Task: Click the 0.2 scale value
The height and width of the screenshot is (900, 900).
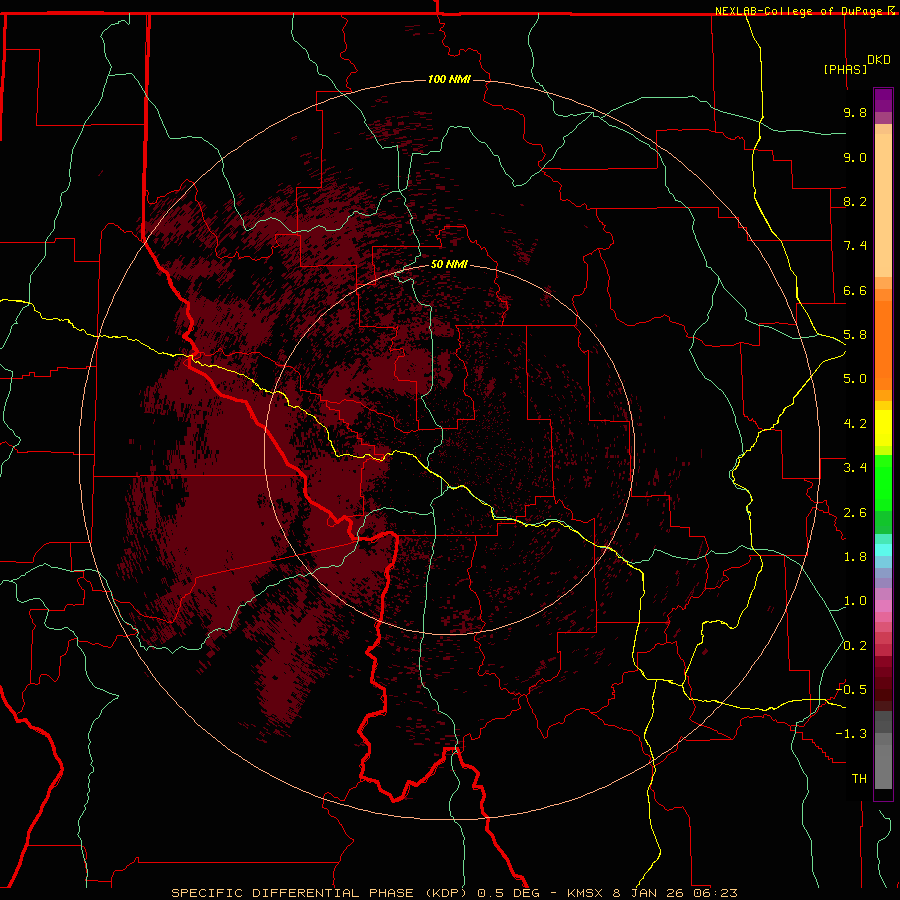Action: pyautogui.click(x=855, y=646)
